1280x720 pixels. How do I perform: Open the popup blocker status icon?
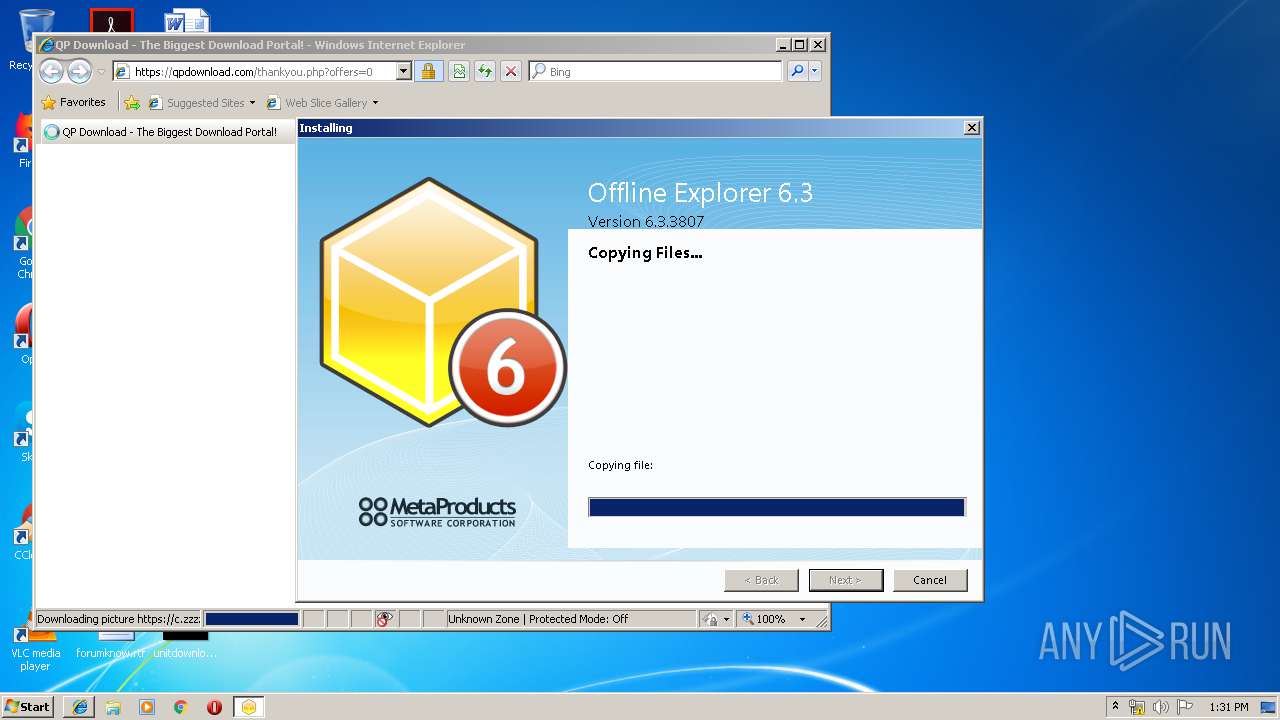[385, 619]
